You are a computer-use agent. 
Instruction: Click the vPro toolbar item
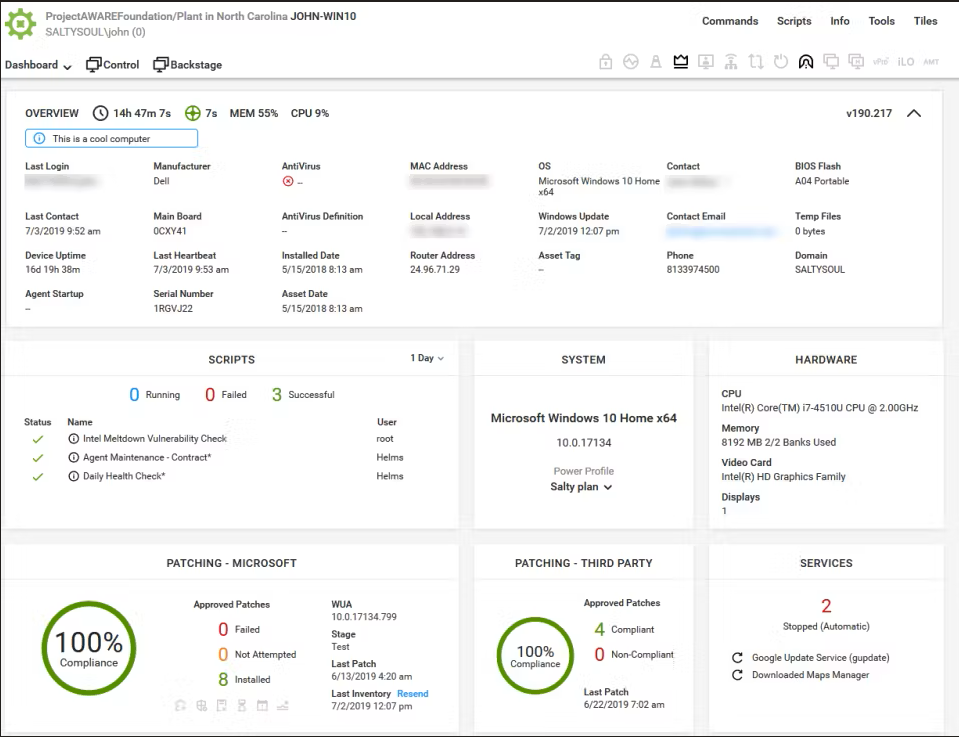881,62
